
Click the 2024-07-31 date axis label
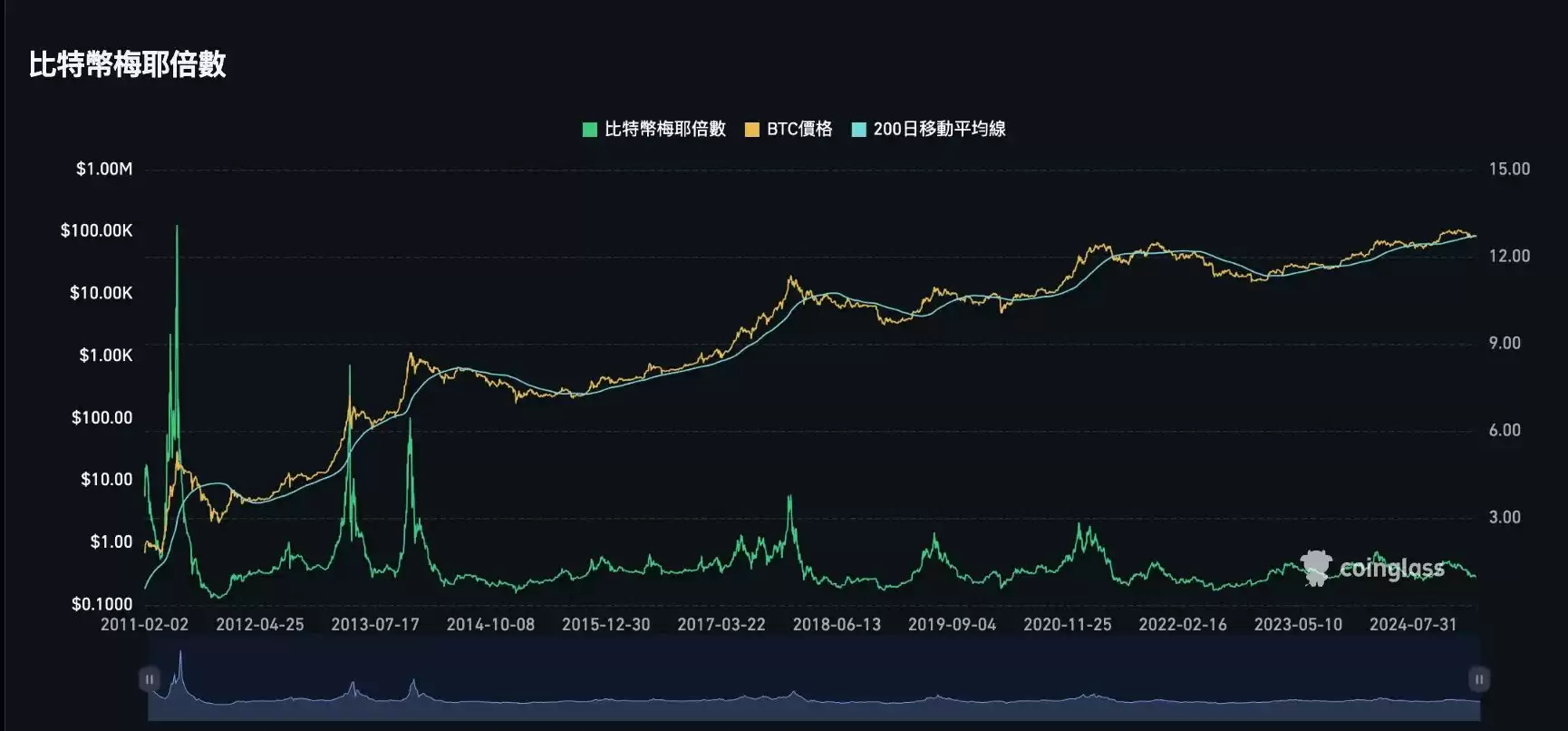[x=1412, y=624]
